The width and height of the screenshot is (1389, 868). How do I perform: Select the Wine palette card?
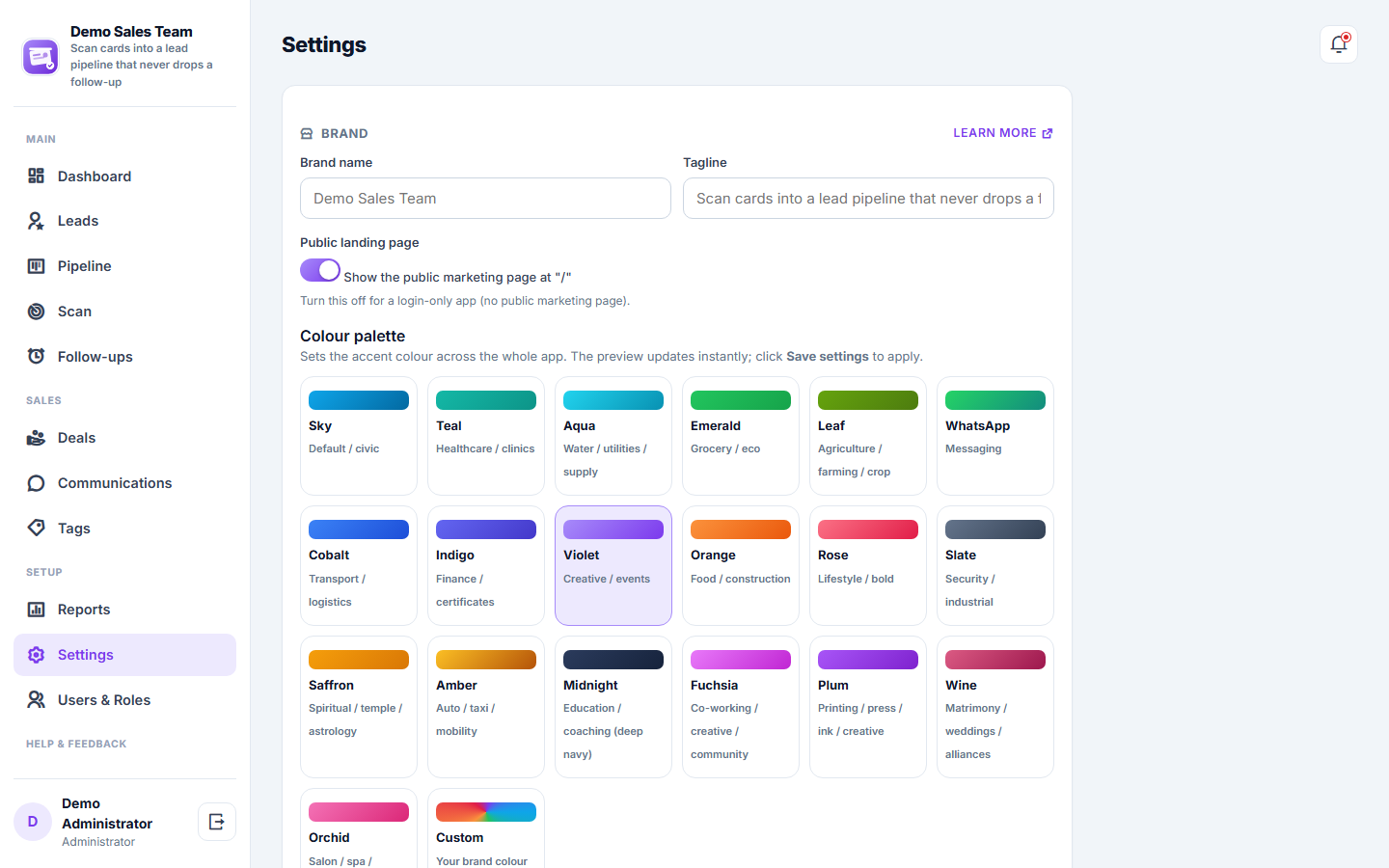coord(995,707)
